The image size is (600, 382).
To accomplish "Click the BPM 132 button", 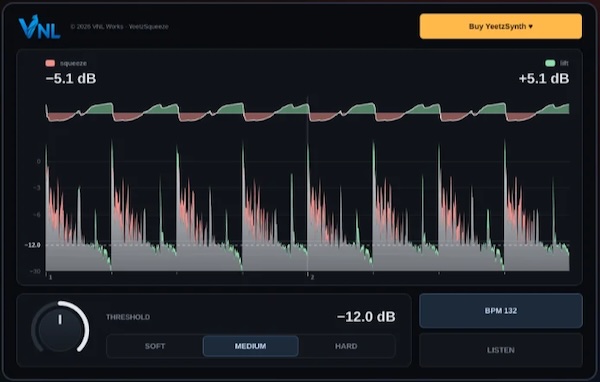I will [501, 311].
